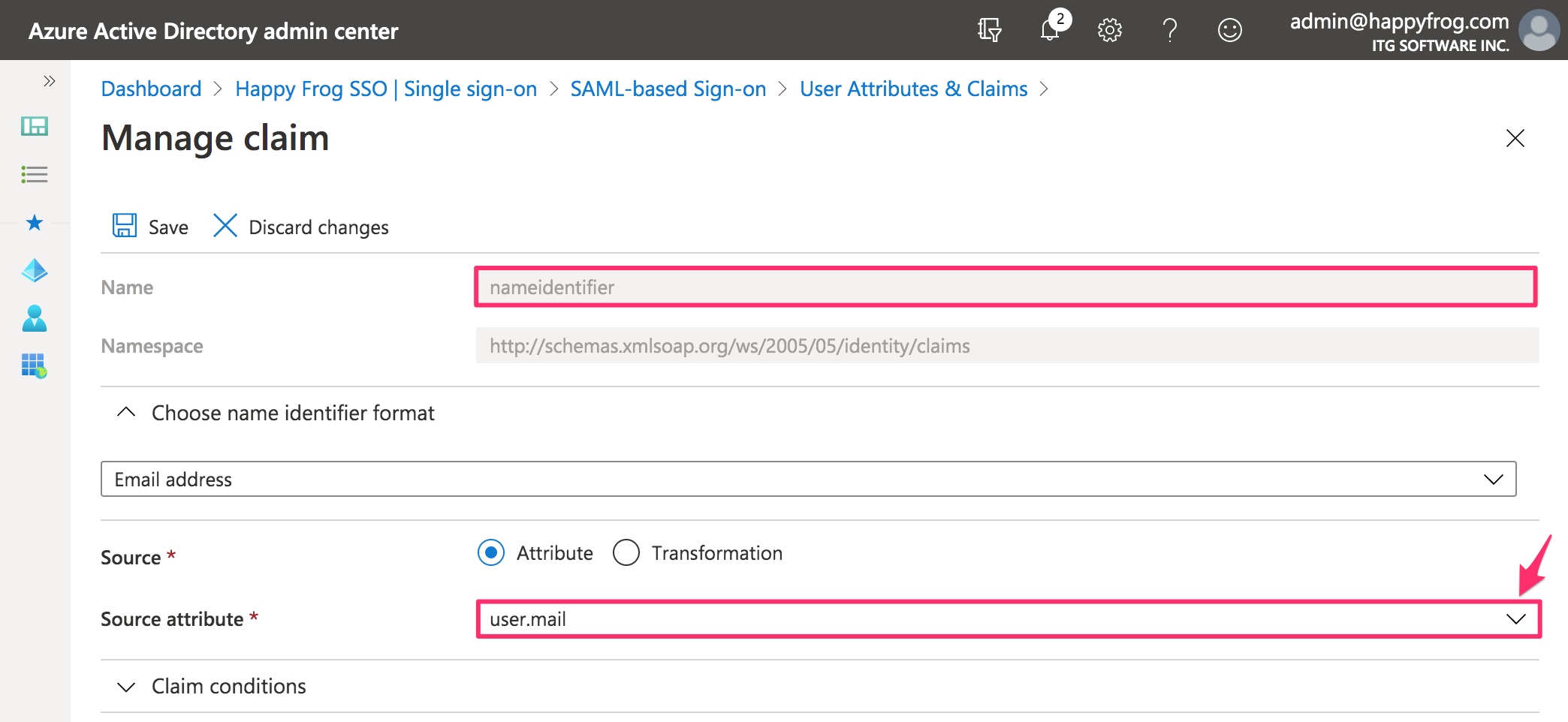
Task: Send feedback using the smiley icon
Action: click(1229, 30)
